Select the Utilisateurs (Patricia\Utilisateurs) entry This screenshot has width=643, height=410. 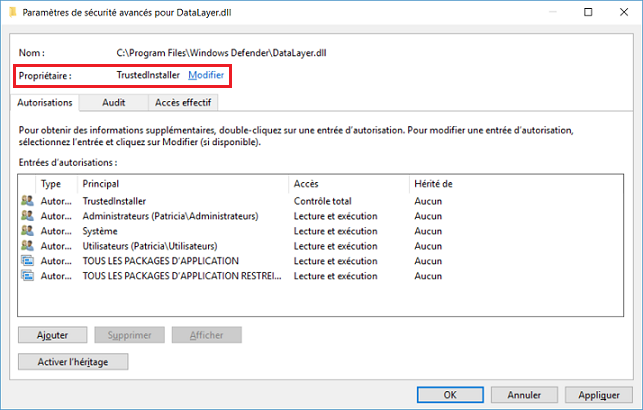[150, 246]
